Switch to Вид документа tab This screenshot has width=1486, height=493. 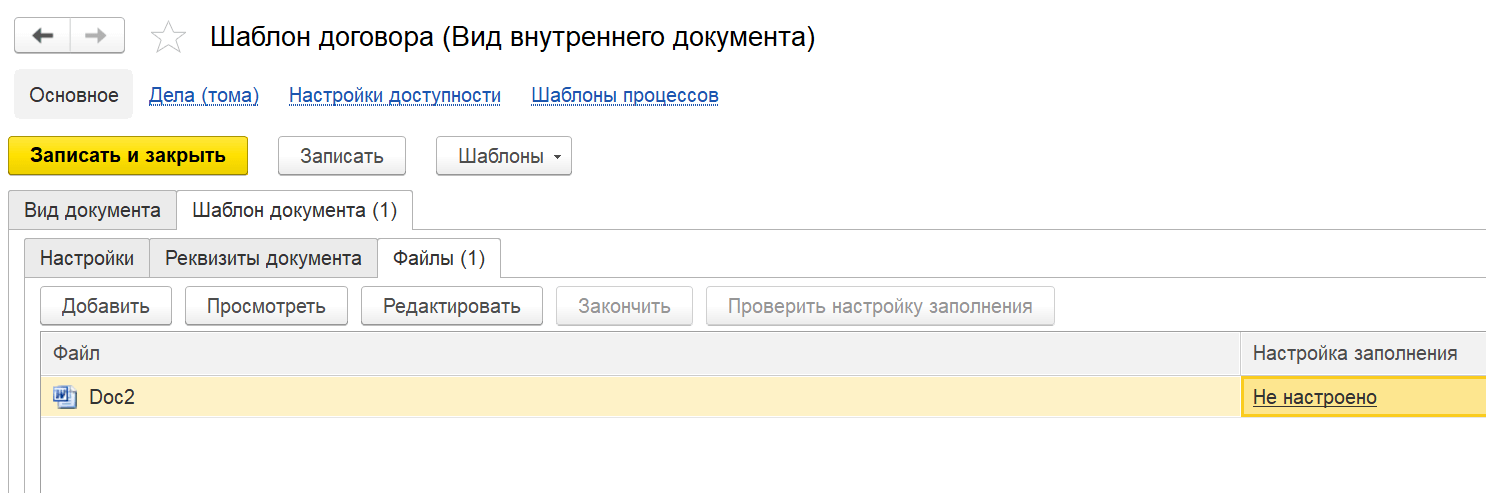tap(92, 211)
